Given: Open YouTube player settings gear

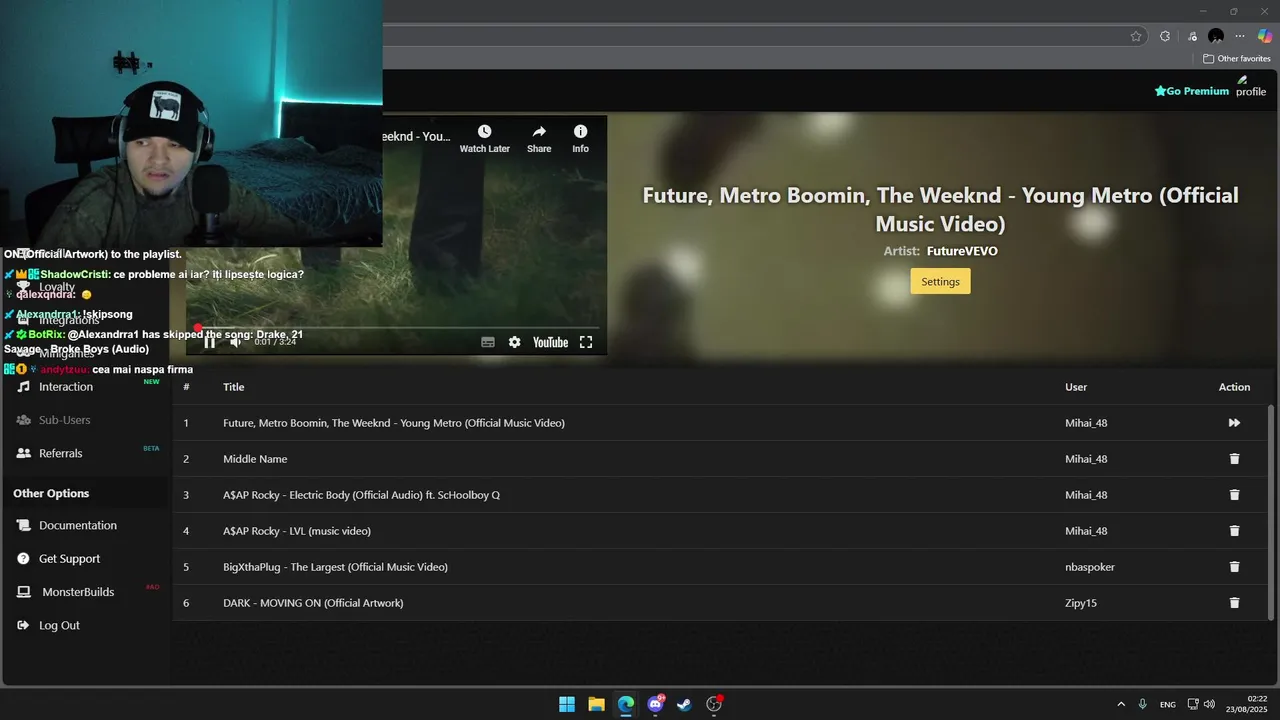Looking at the screenshot, I should click(514, 342).
